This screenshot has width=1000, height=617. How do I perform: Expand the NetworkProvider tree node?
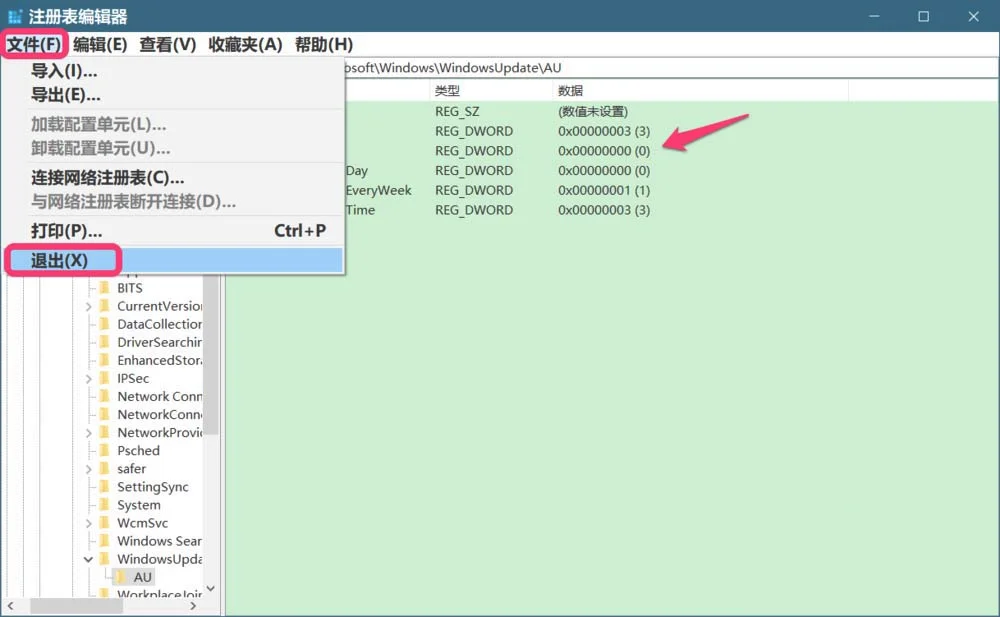click(x=89, y=433)
